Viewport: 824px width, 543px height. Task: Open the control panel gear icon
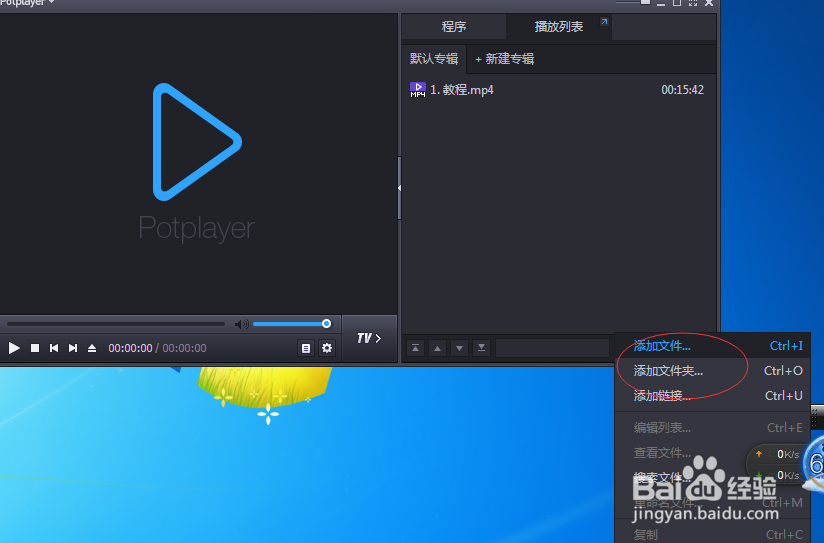click(x=327, y=348)
